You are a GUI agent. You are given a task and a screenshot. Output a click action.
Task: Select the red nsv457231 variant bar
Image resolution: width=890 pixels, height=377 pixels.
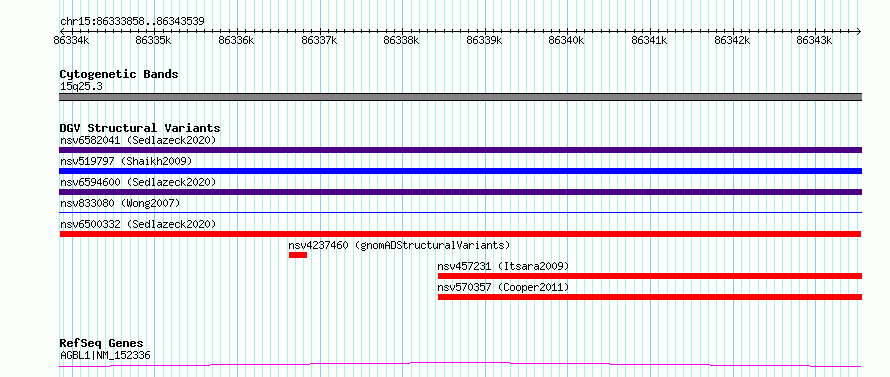(x=650, y=276)
